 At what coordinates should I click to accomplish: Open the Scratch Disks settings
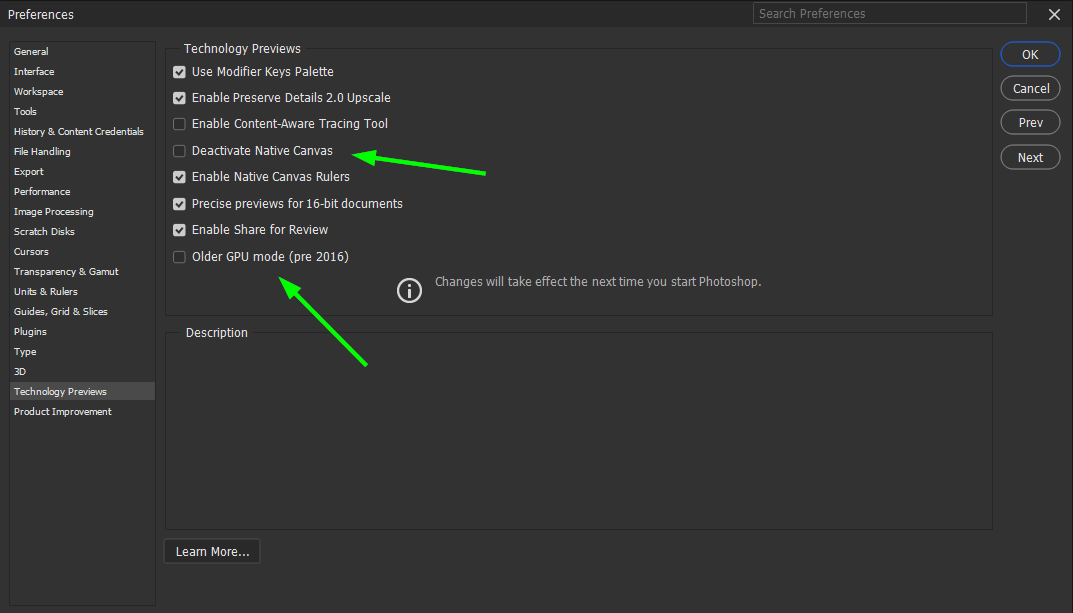(x=44, y=231)
